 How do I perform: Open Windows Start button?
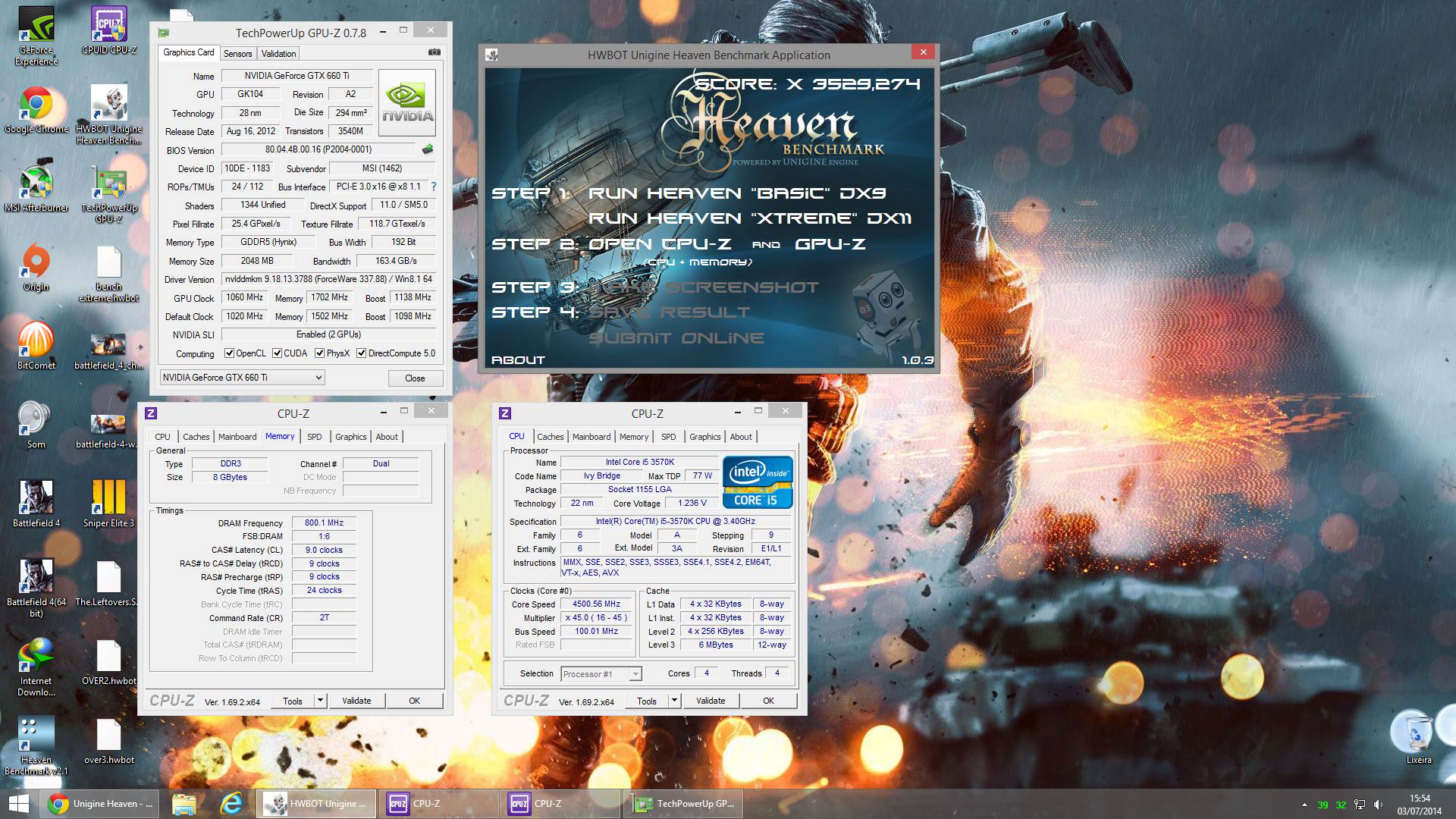(18, 804)
